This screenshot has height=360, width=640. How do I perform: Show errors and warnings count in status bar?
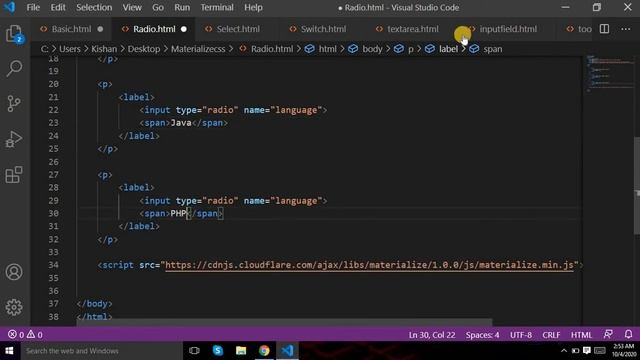pos(25,335)
